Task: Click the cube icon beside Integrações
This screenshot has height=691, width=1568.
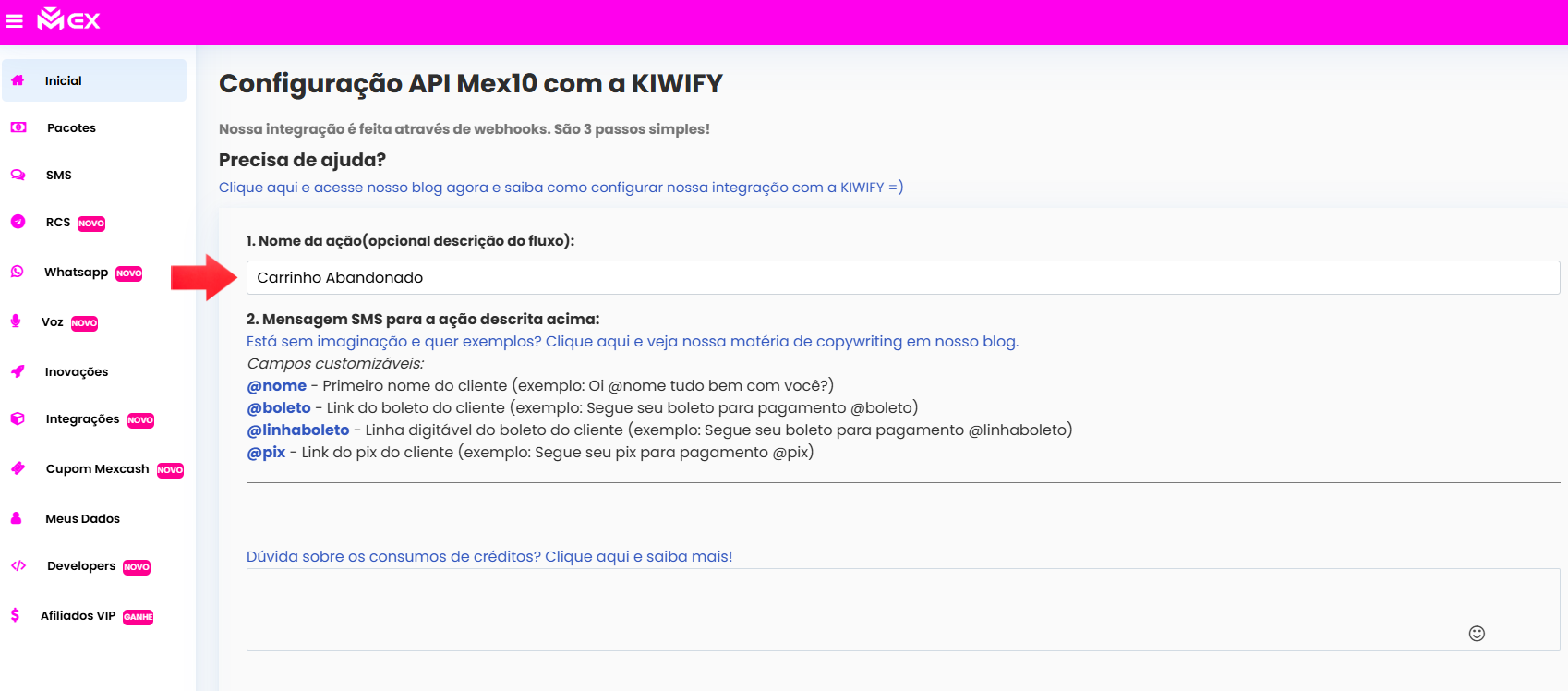Action: [x=18, y=418]
